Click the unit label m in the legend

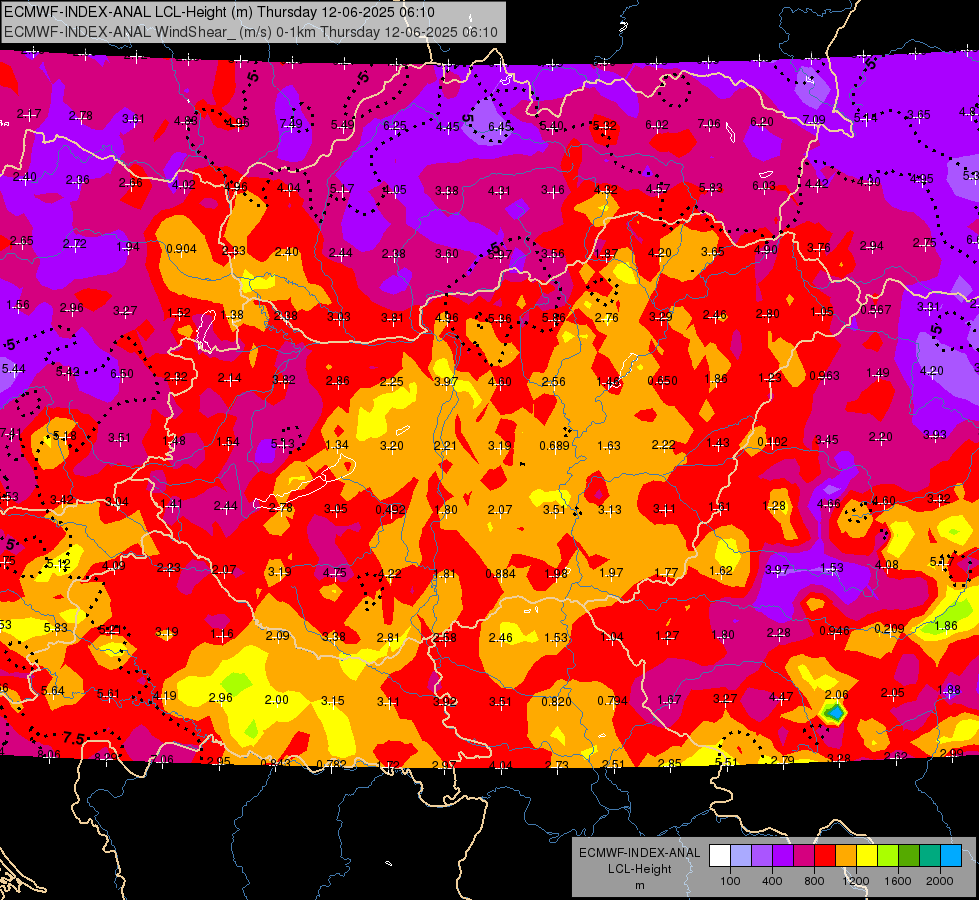(x=639, y=886)
